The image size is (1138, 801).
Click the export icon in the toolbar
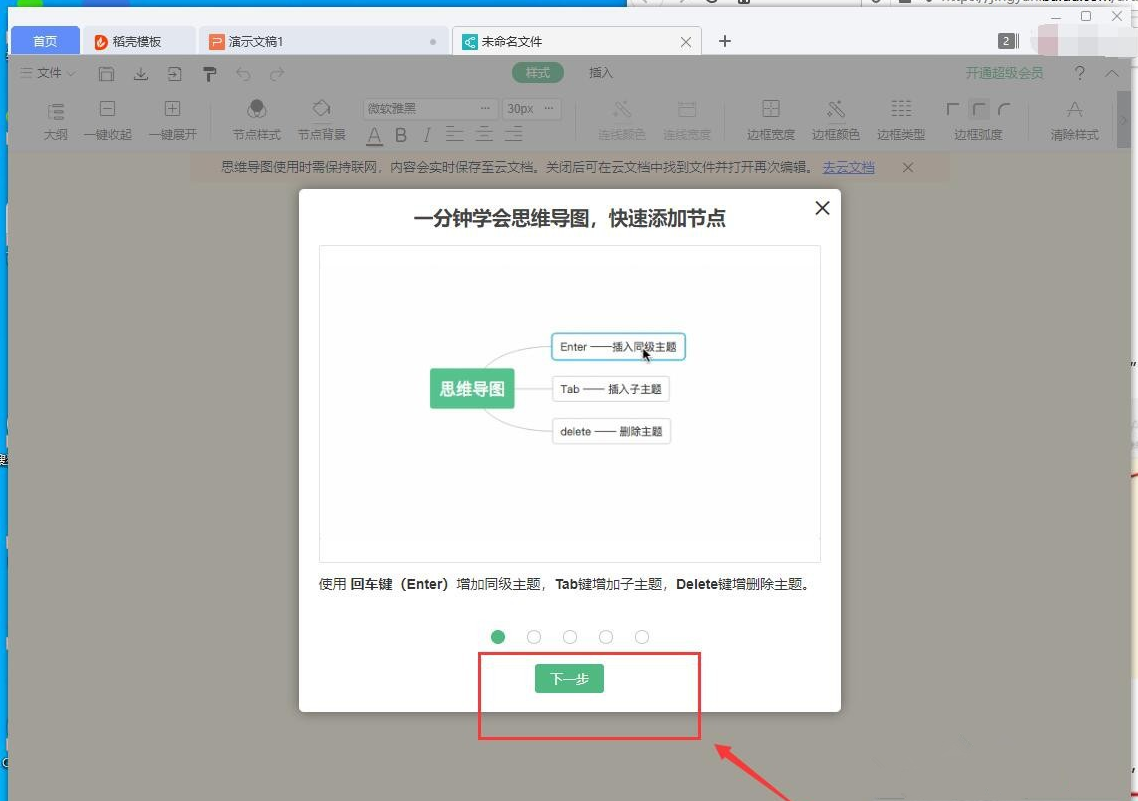pyautogui.click(x=175, y=73)
